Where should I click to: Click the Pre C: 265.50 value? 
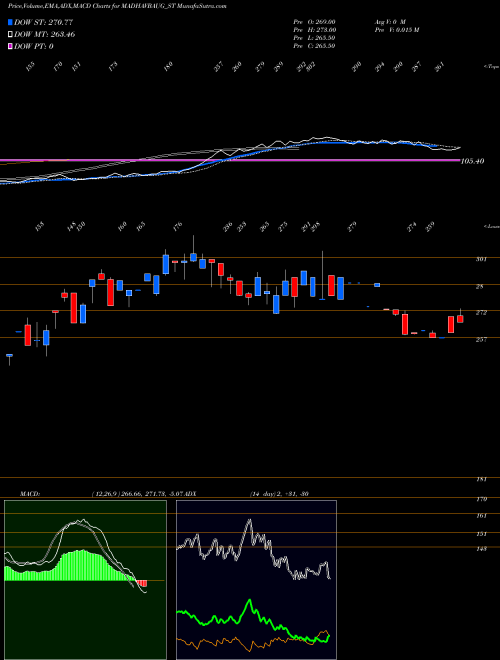[314, 46]
